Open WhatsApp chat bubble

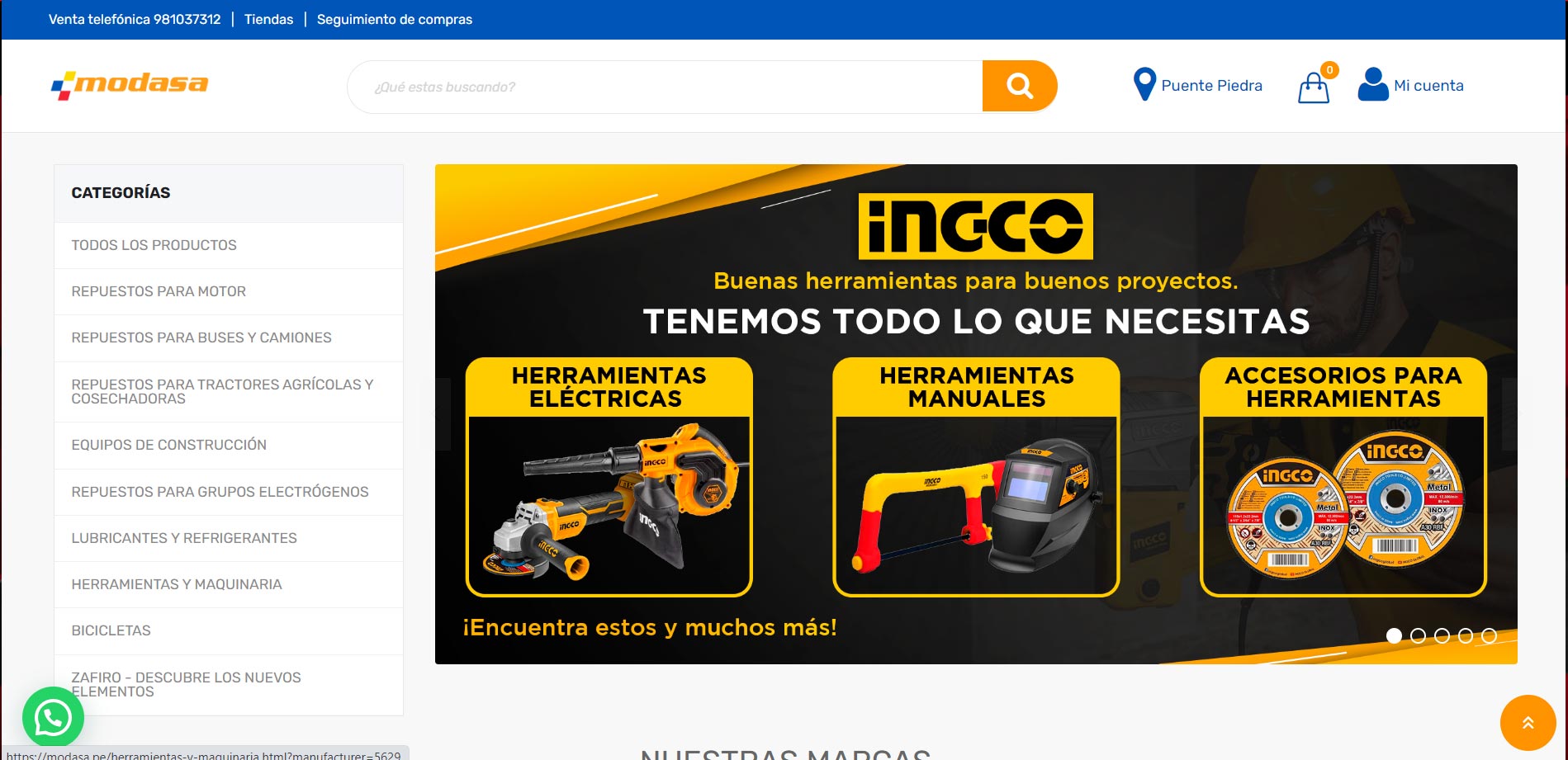53,718
